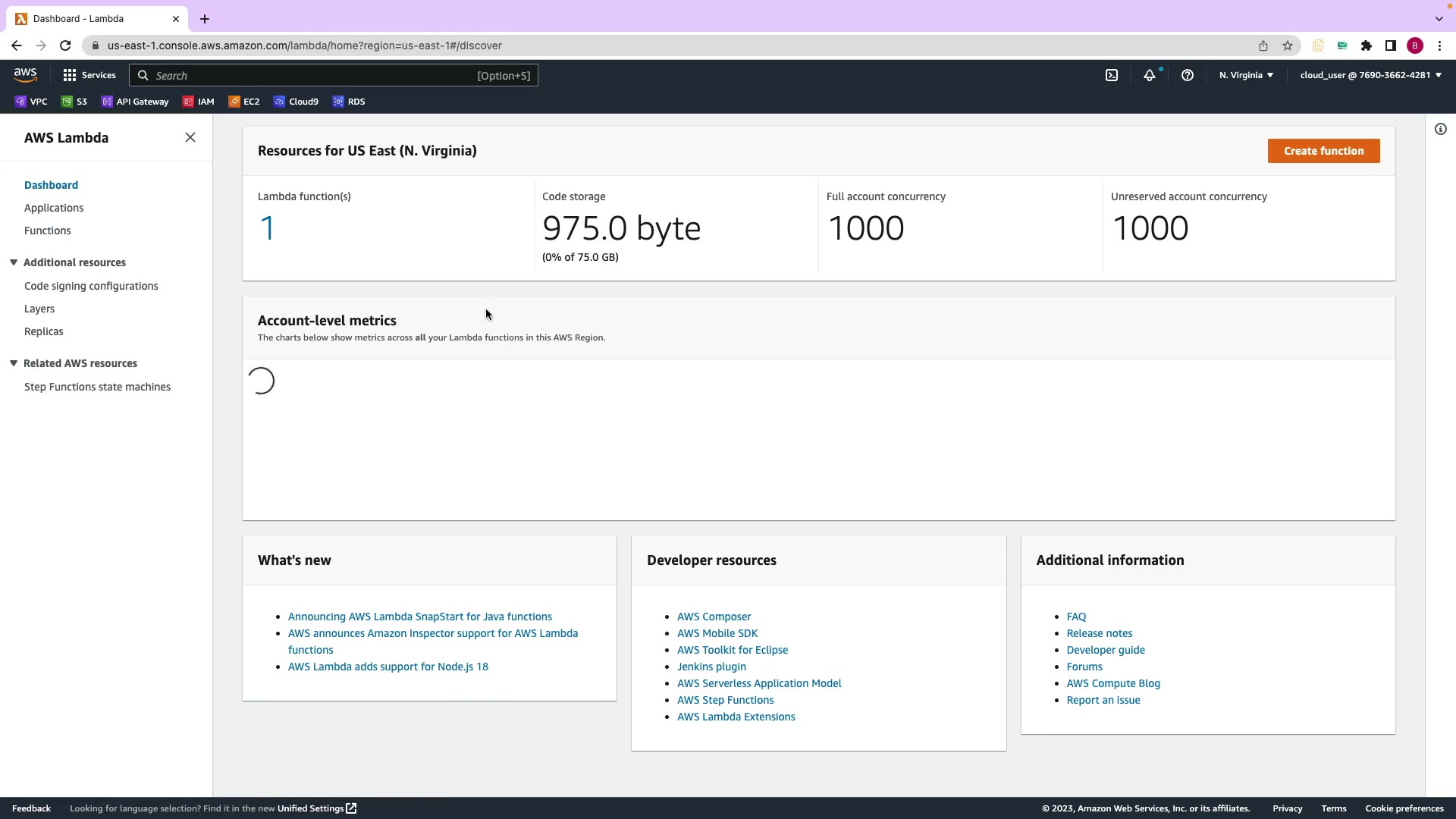This screenshot has height=819, width=1456.
Task: Open the N. Virginia region dropdown
Action: pos(1246,75)
